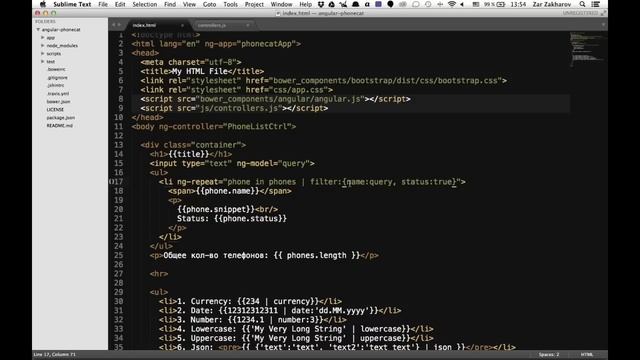Open the Spaces: 2 indentation selector
The height and width of the screenshot is (360, 640).
[x=549, y=355]
